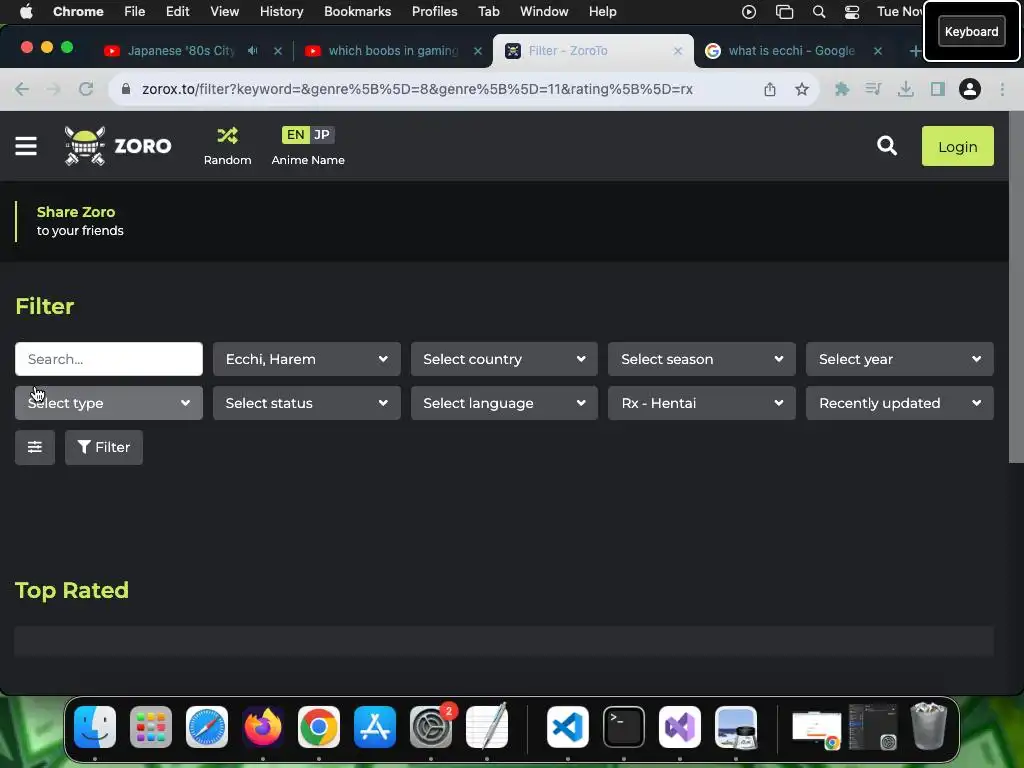This screenshot has height=768, width=1024.
Task: Click the page vertical scrollbar
Action: point(1016,287)
